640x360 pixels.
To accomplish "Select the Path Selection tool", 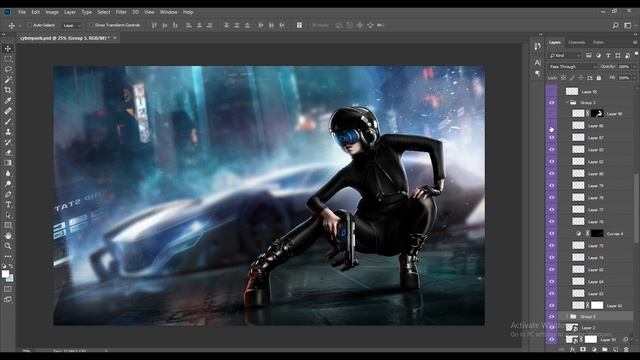I will (8, 215).
